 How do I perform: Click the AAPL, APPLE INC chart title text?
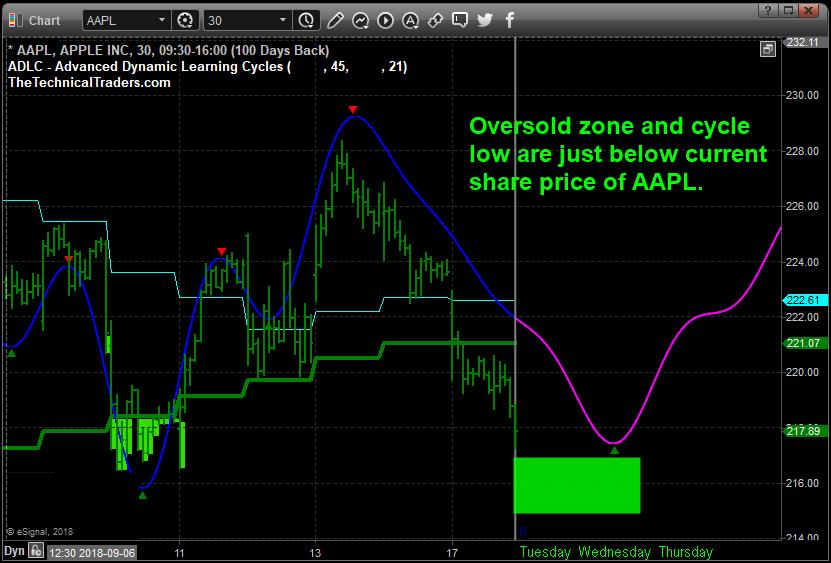pos(169,51)
